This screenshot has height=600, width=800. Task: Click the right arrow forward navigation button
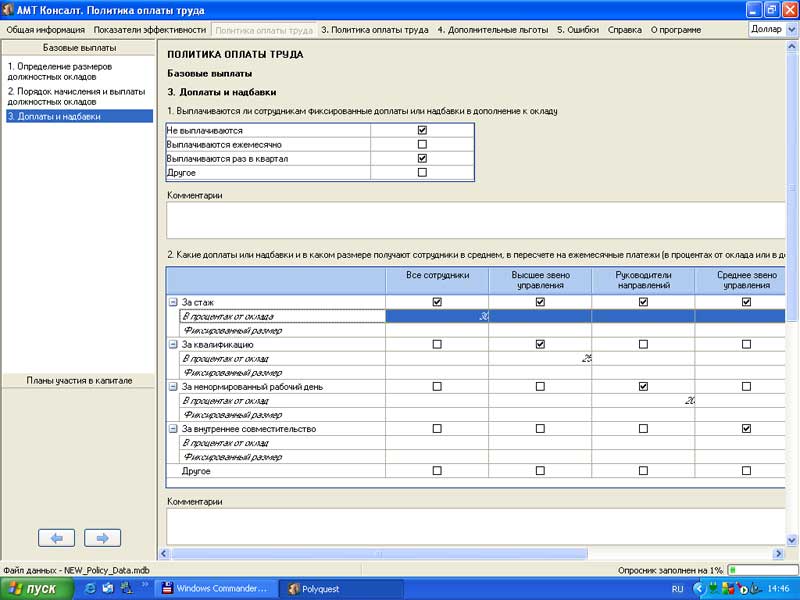tap(102, 538)
